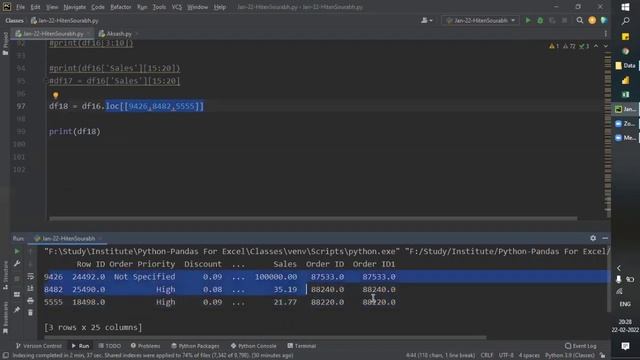
Task: Toggle scroll to end in Run console
Action: pyautogui.click(x=30, y=289)
